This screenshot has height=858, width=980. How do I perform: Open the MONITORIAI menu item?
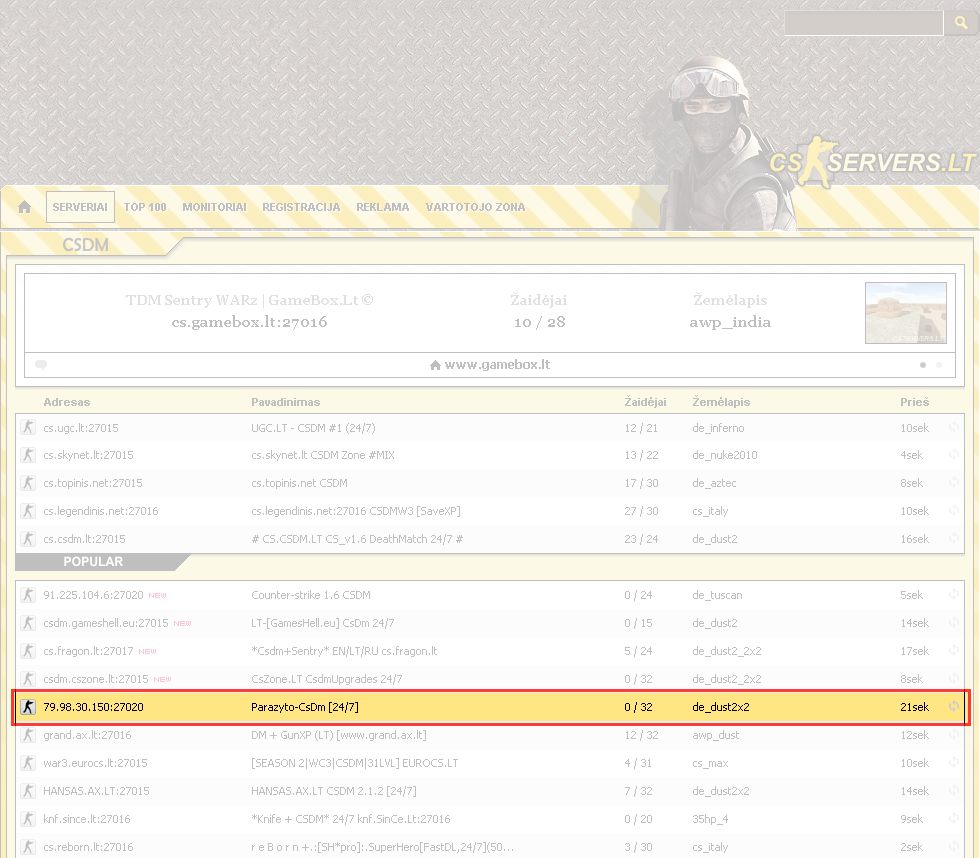tap(214, 207)
